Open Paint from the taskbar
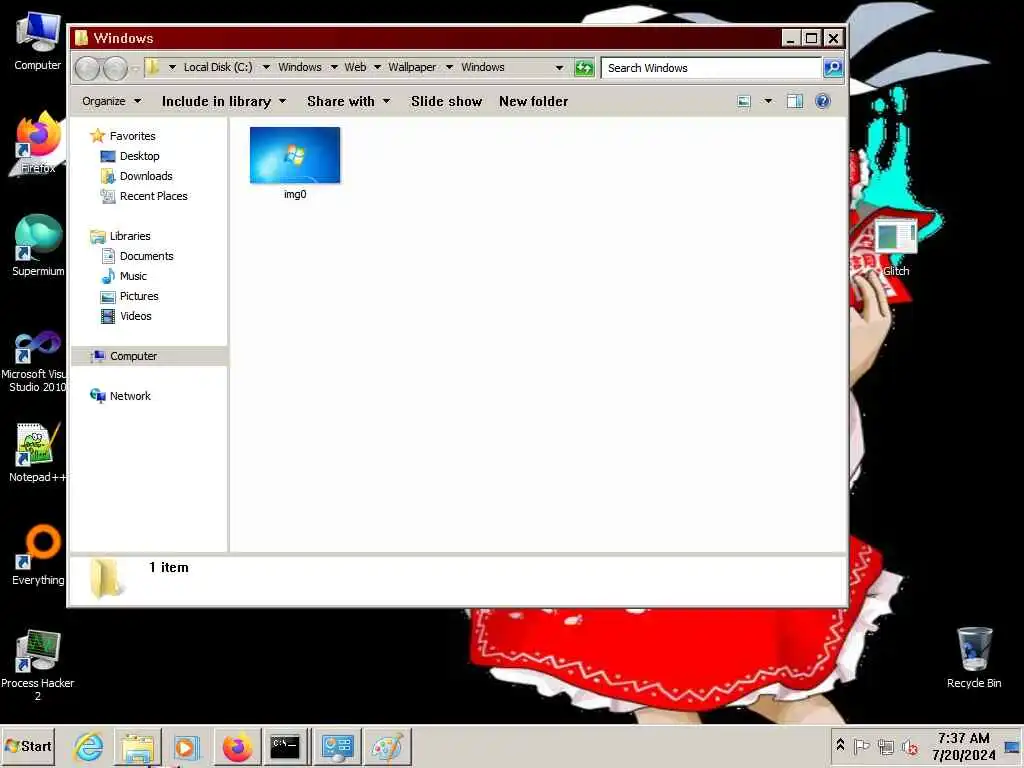Image resolution: width=1024 pixels, height=768 pixels. [x=387, y=746]
